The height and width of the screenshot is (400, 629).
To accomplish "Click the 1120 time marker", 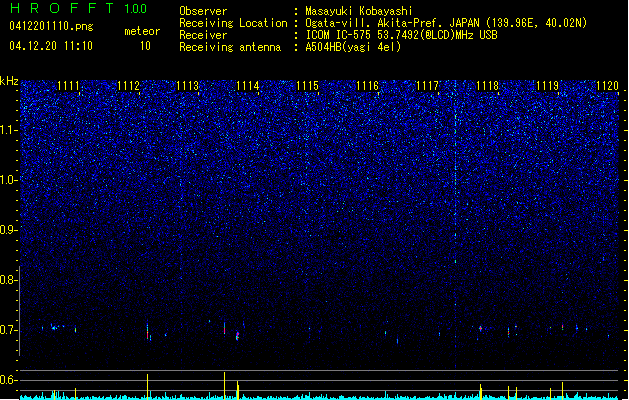I will point(607,86).
